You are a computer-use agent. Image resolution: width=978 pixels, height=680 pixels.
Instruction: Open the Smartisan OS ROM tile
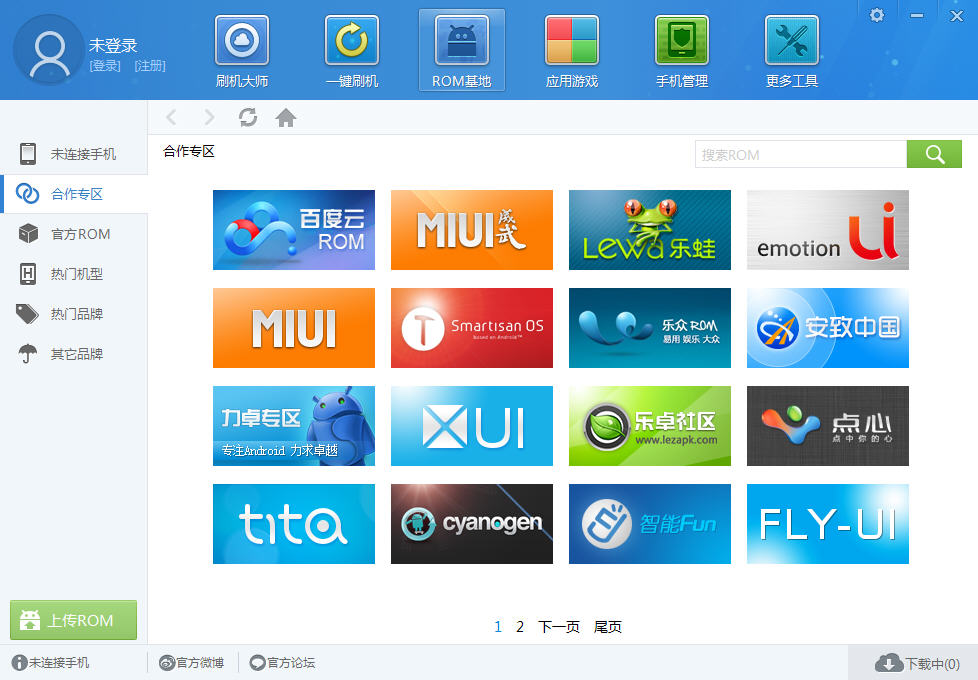pyautogui.click(x=472, y=328)
